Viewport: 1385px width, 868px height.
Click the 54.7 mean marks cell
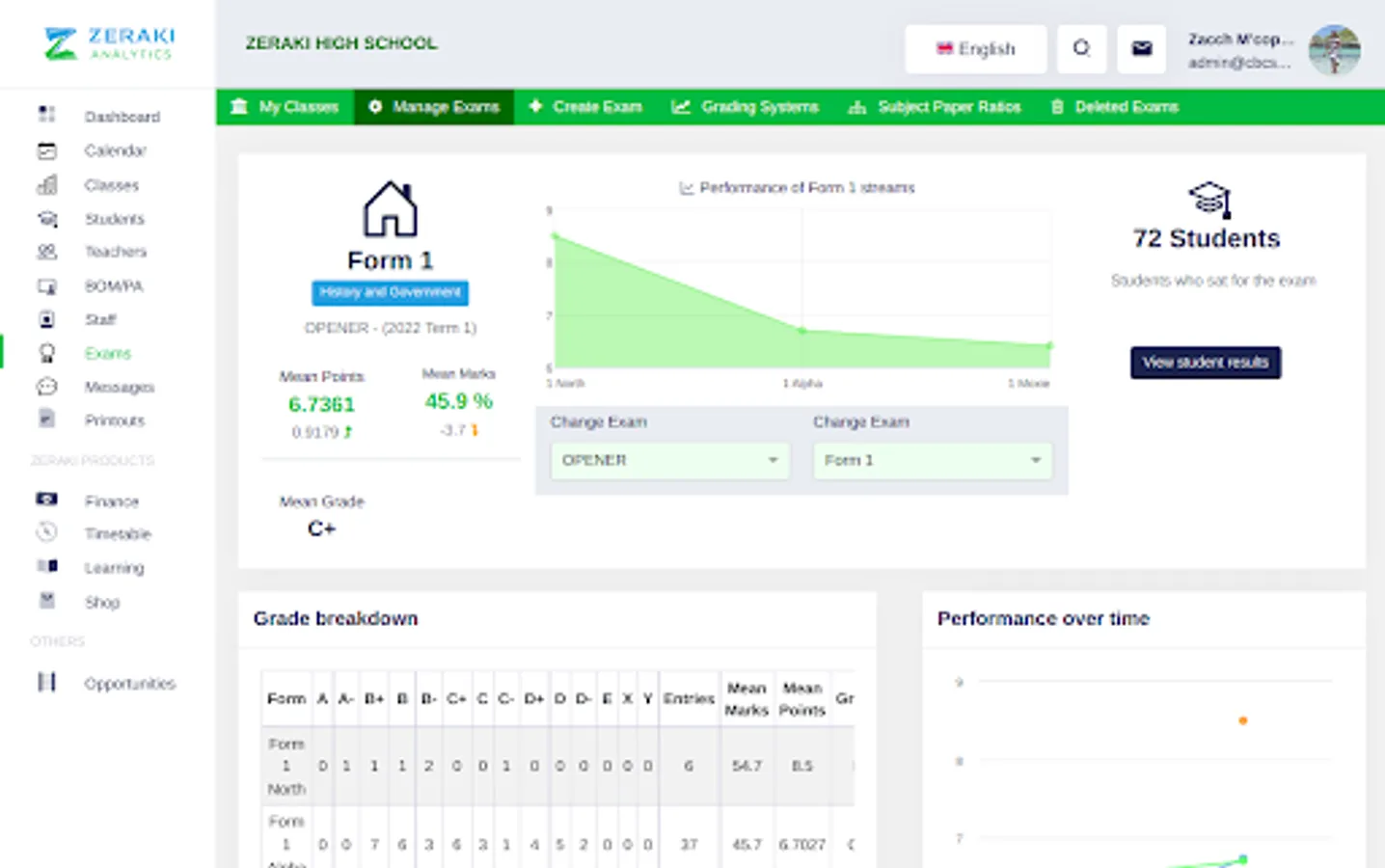(x=747, y=766)
